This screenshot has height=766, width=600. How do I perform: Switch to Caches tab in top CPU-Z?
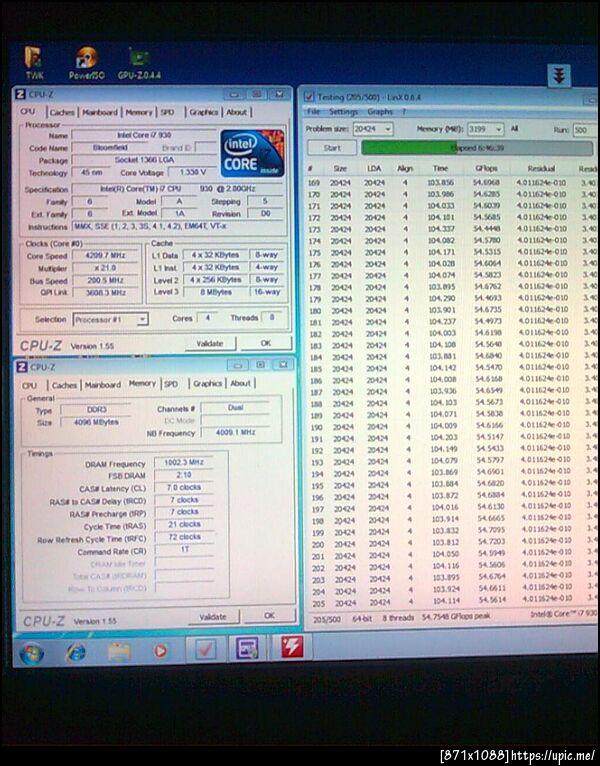[x=62, y=112]
